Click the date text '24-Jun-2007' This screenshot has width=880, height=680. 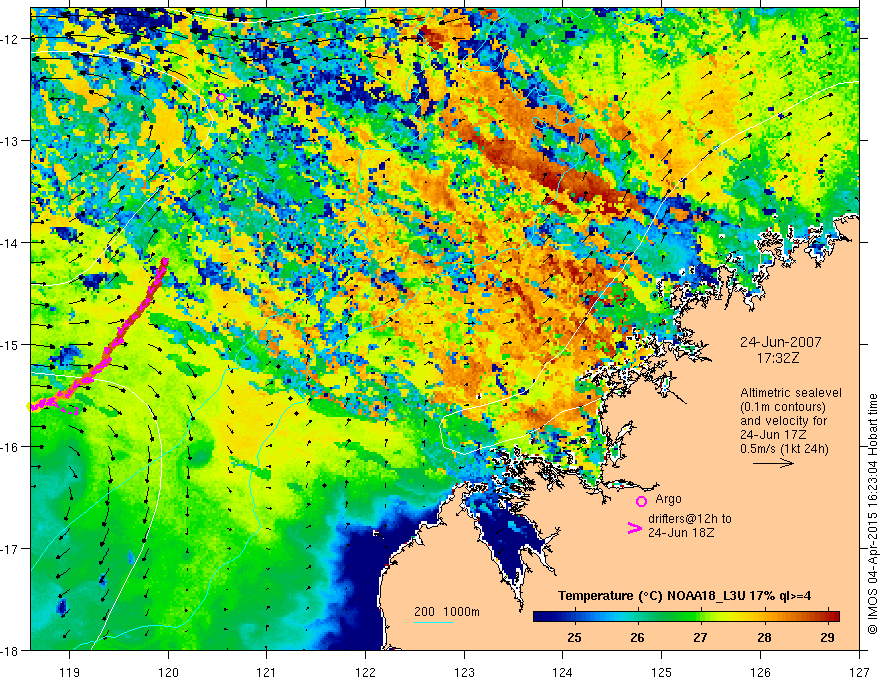coord(781,342)
